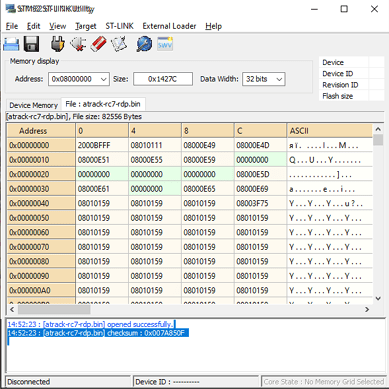Click the ASCII column header
Image resolution: width=389 pixels, height=389 pixels.
(x=329, y=131)
